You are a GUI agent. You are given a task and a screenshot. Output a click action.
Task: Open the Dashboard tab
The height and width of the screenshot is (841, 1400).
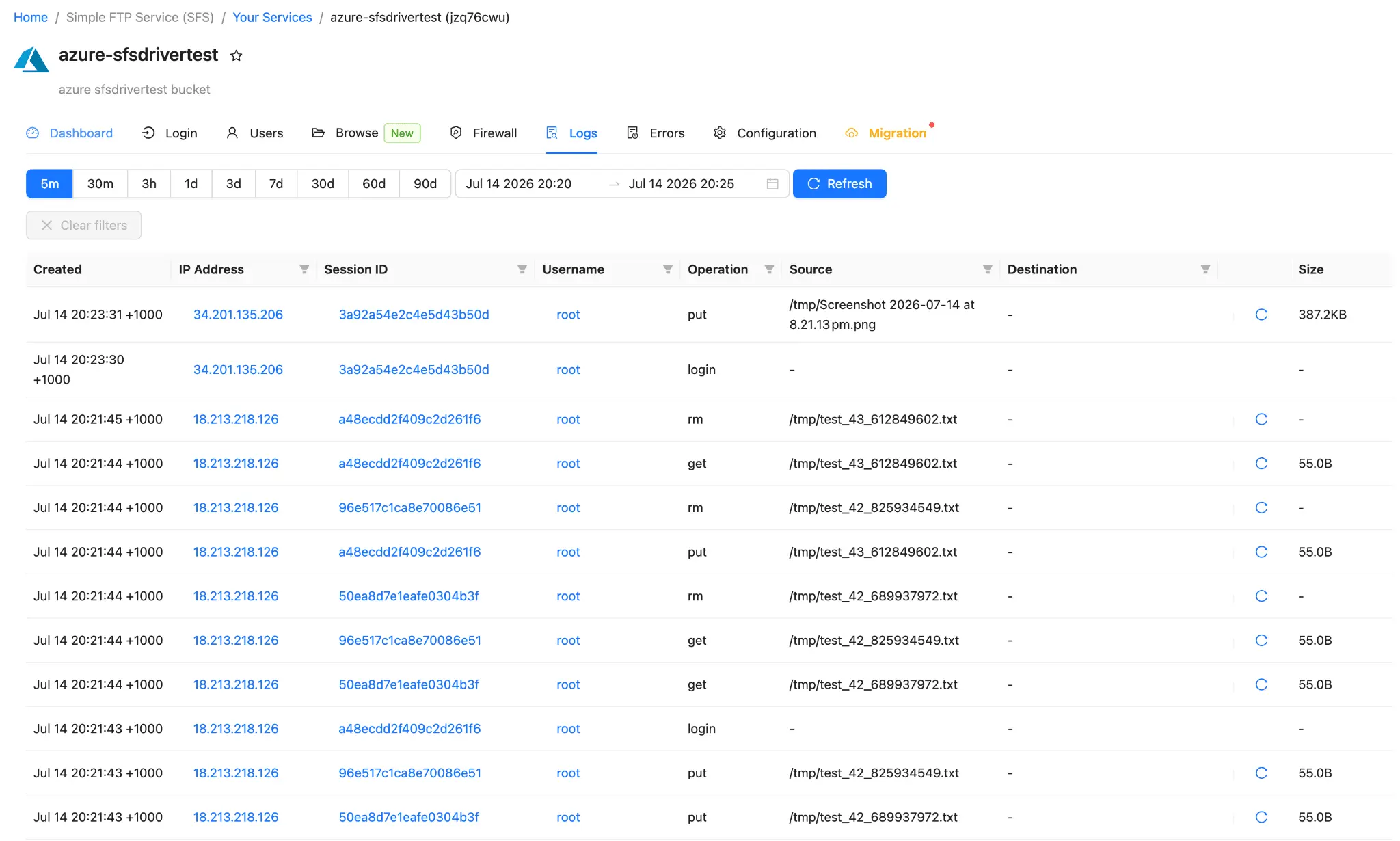click(69, 133)
